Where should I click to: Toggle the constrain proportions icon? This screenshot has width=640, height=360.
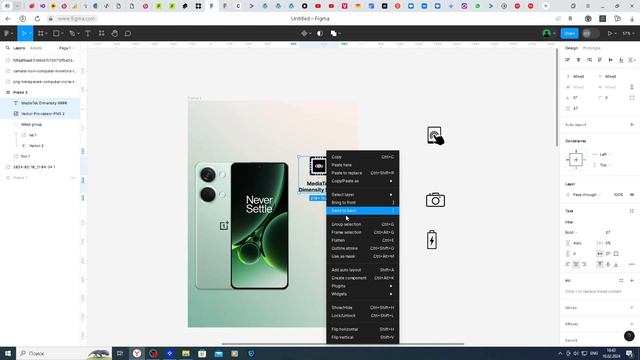pyautogui.click(x=632, y=87)
